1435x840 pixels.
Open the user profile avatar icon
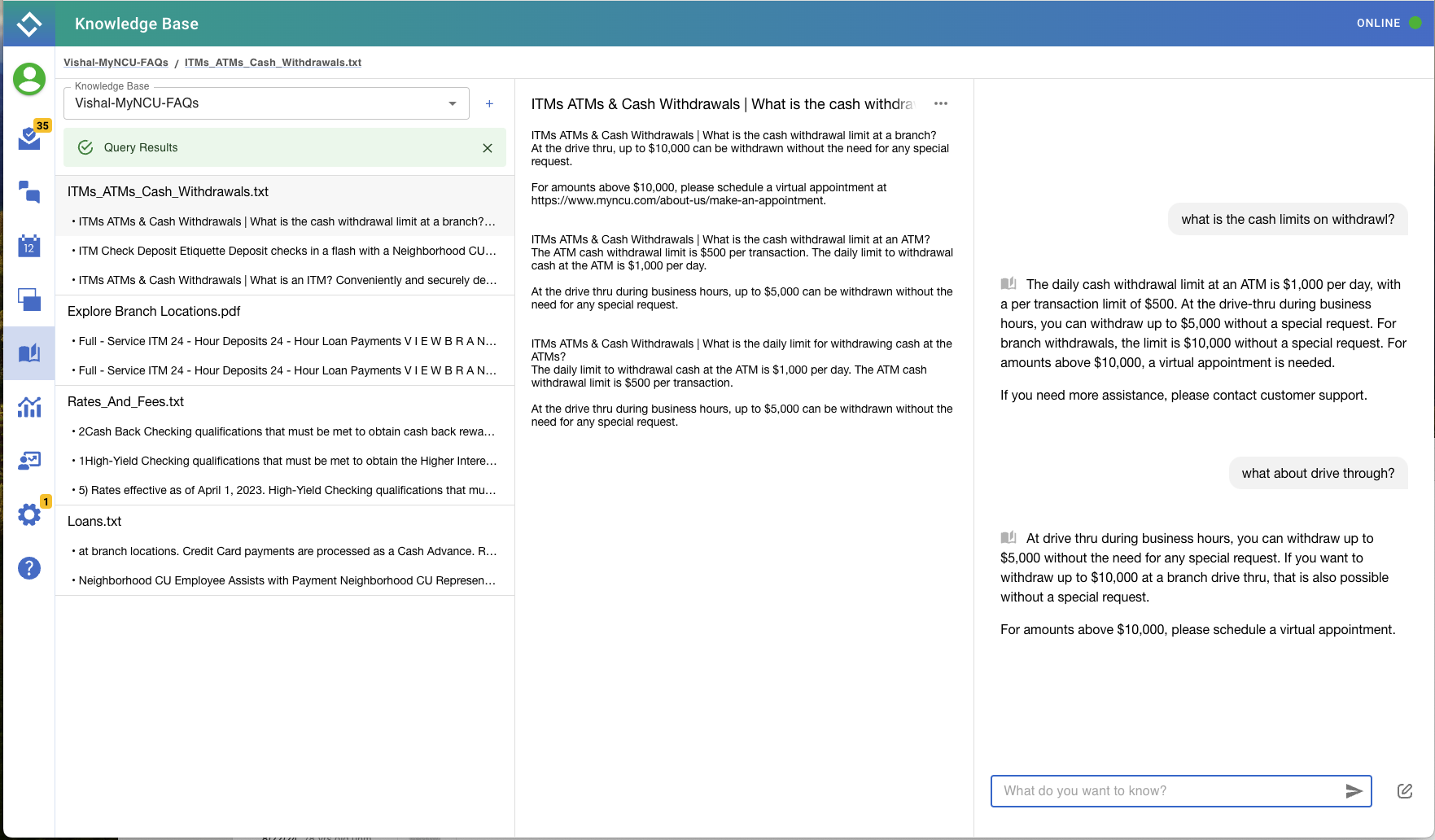pos(29,79)
